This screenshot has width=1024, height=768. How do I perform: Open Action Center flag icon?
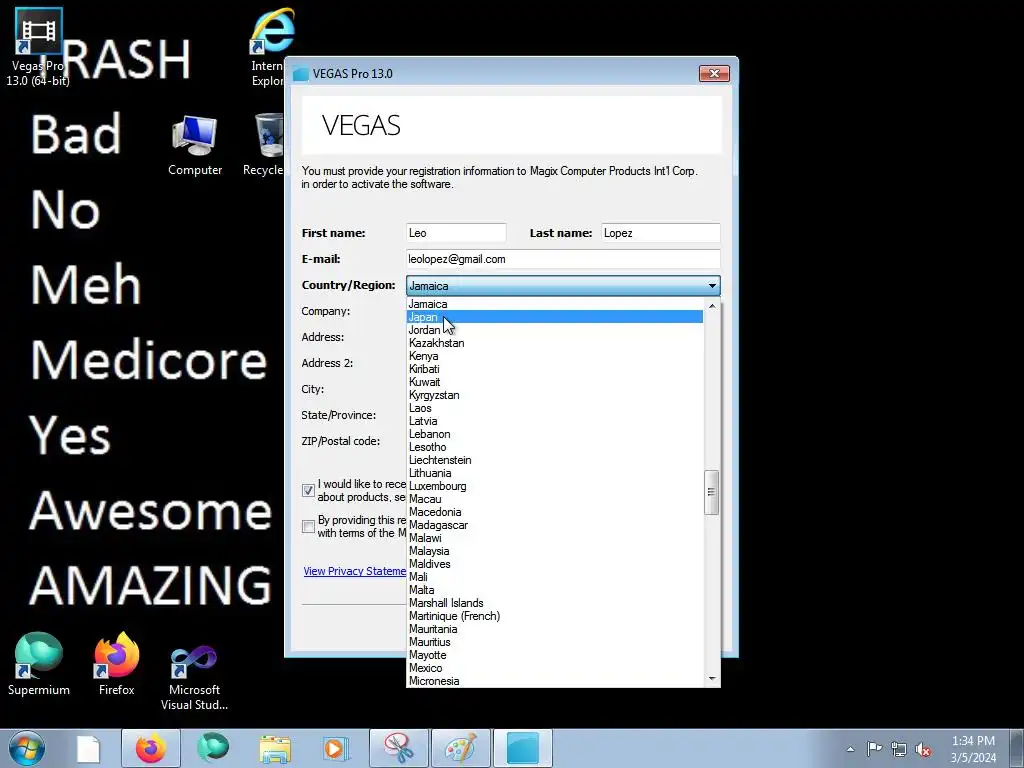(874, 748)
